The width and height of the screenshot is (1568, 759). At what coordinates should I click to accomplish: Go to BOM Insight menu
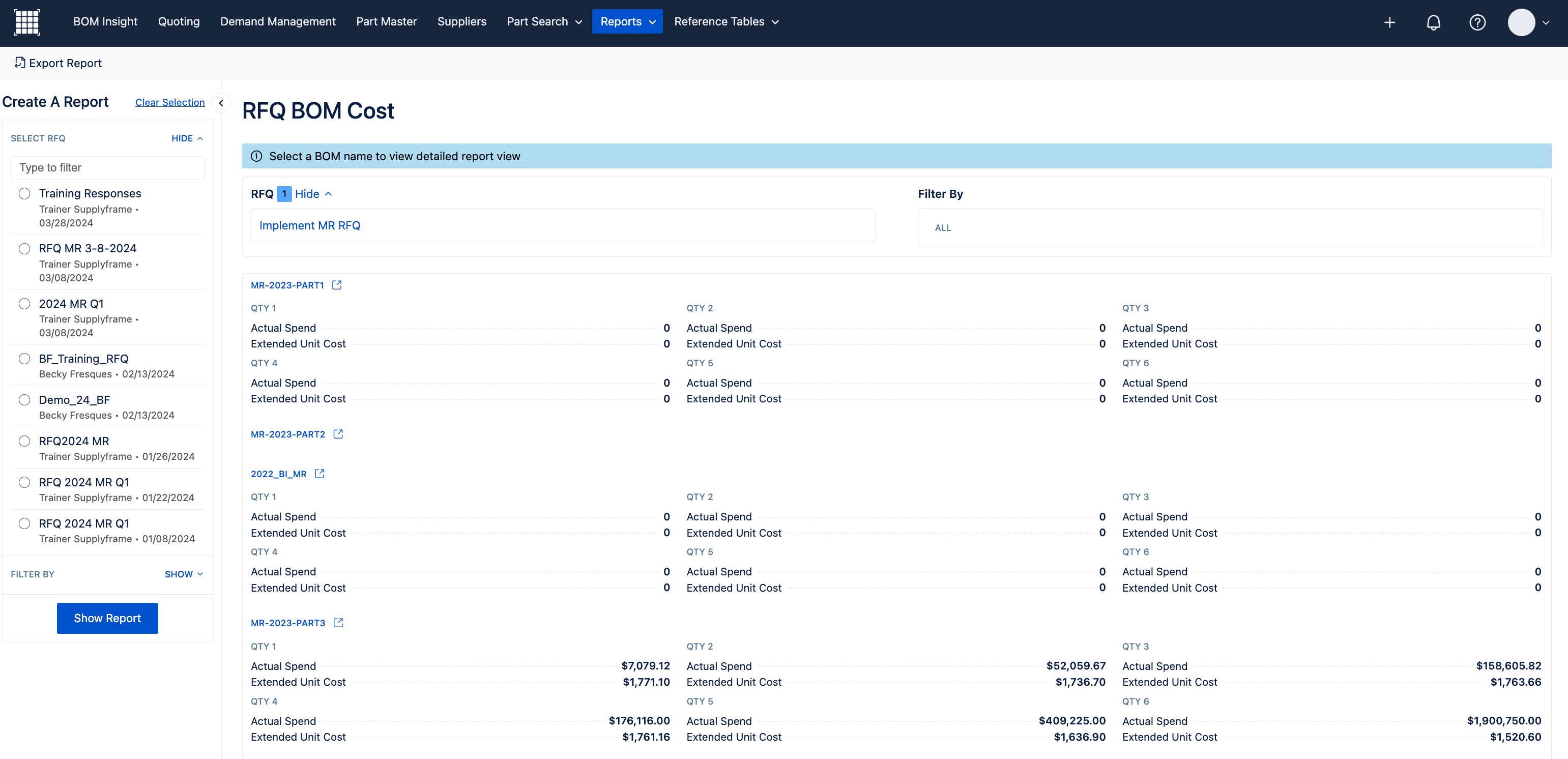pos(105,22)
